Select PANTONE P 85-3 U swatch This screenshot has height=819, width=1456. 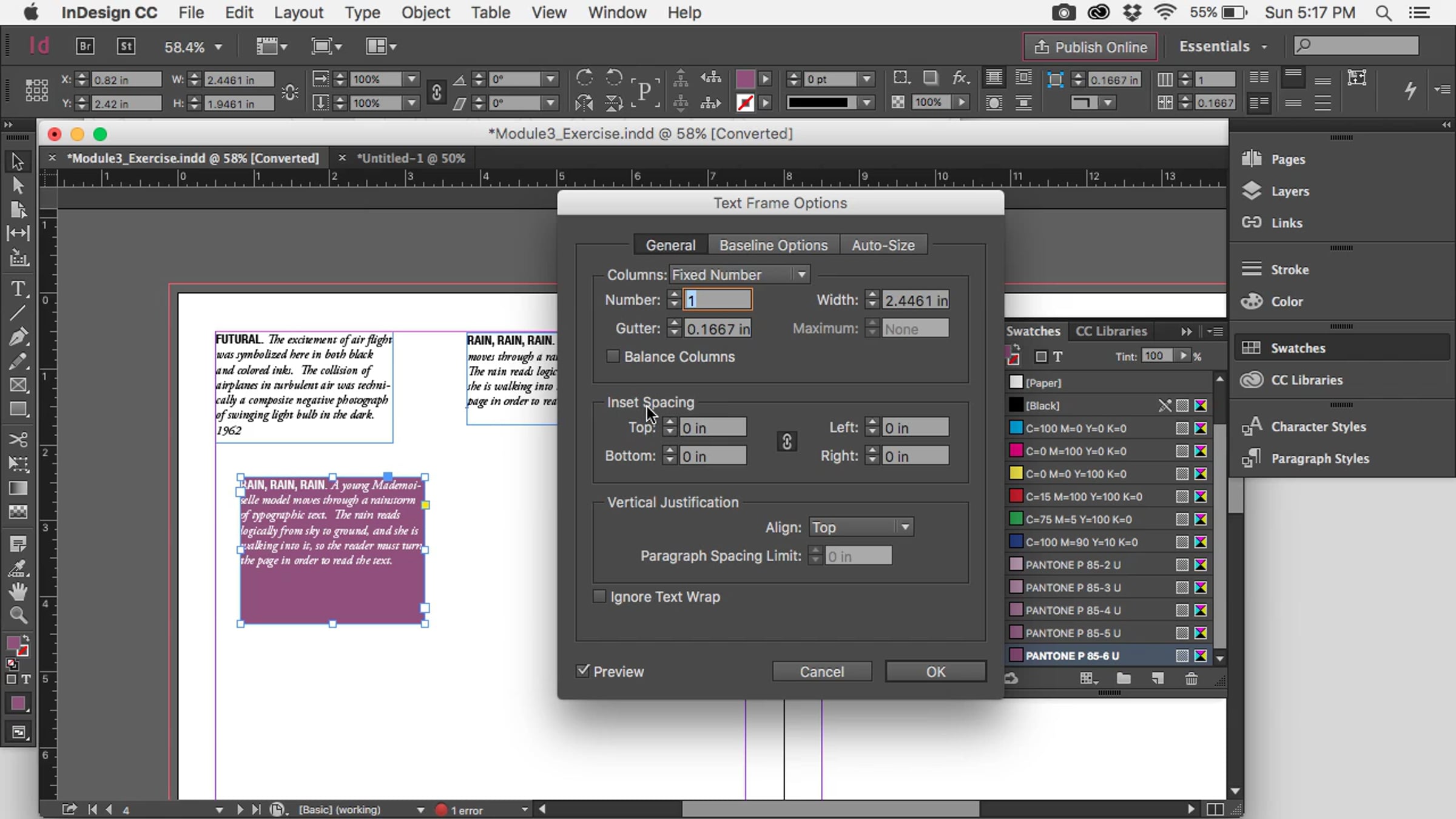(1073, 587)
